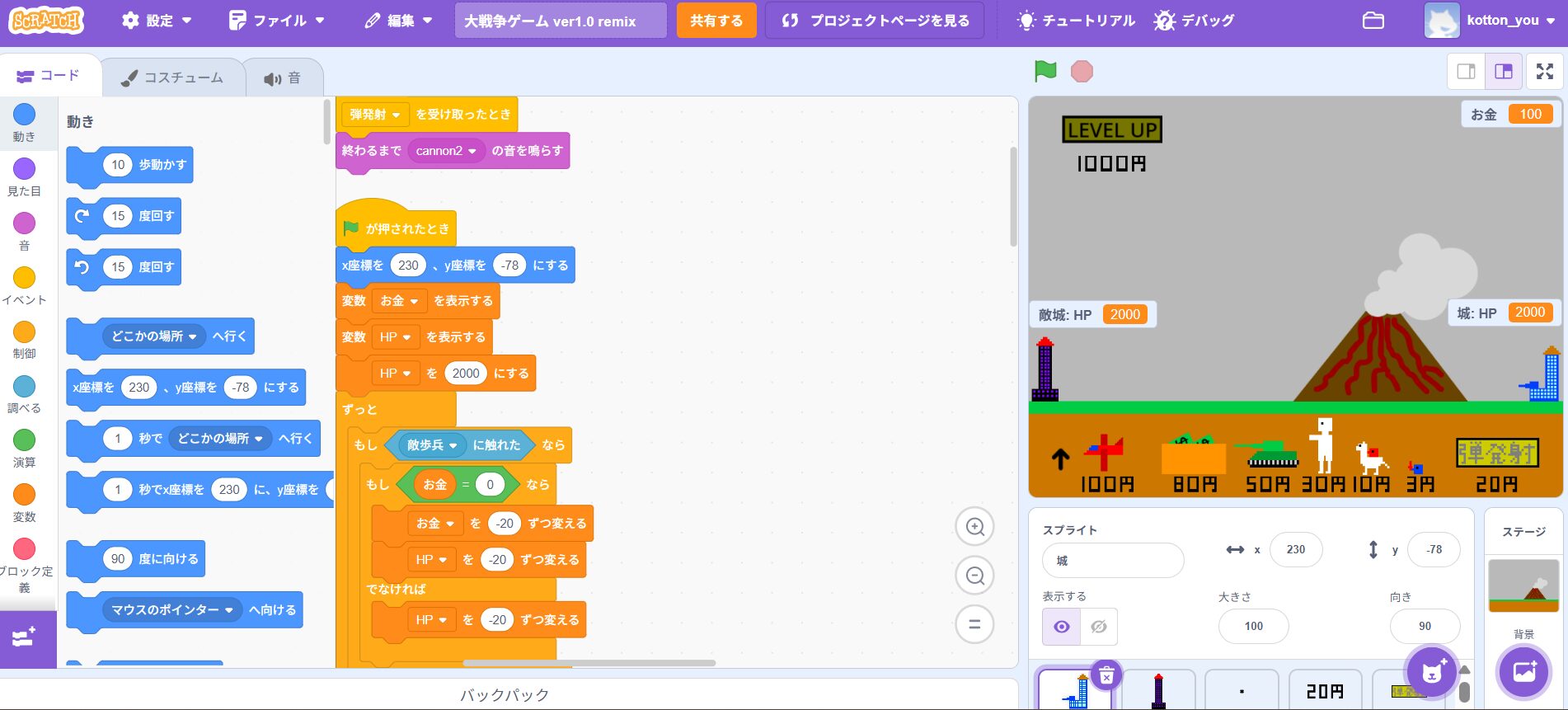The width and height of the screenshot is (1568, 710).
Task: Click the 共有する share button
Action: tap(716, 21)
